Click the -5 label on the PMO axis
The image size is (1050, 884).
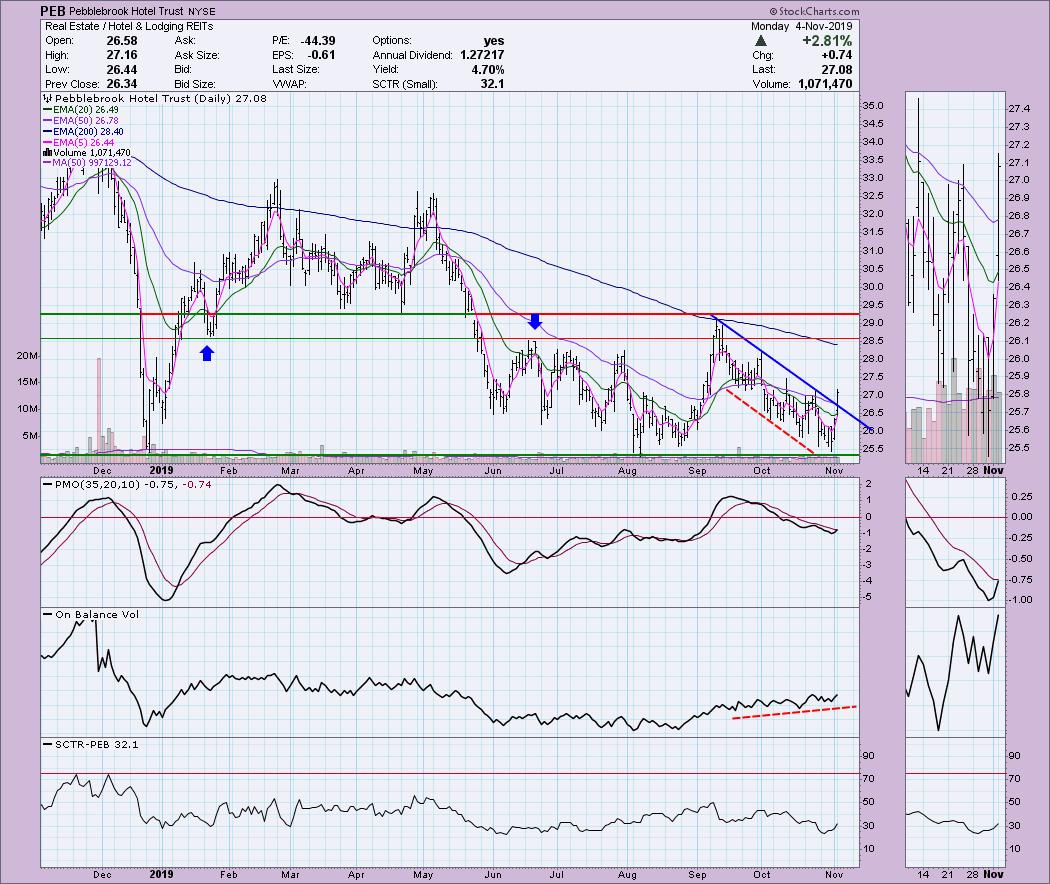pyautogui.click(x=869, y=597)
